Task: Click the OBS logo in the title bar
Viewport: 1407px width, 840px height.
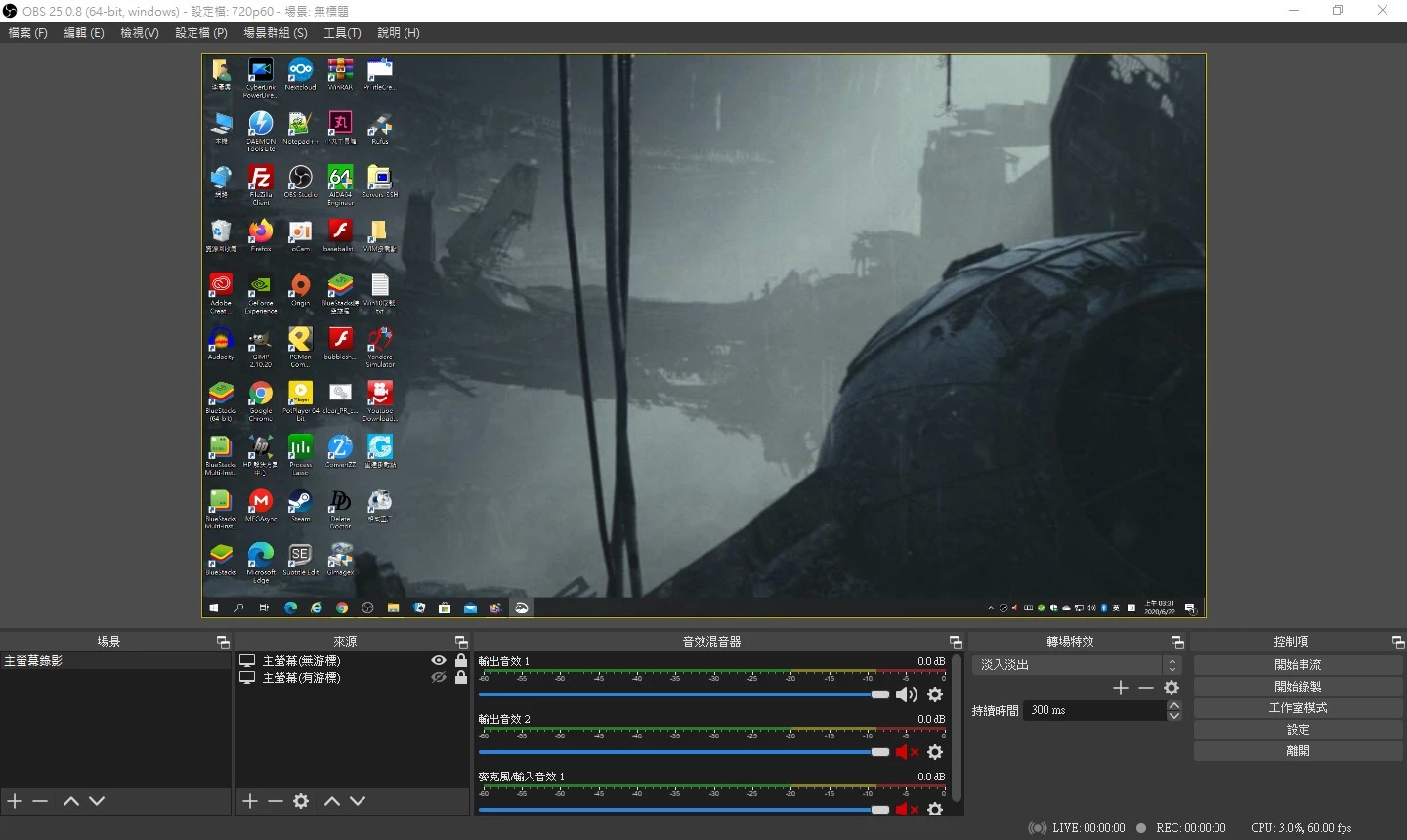Action: (10, 11)
